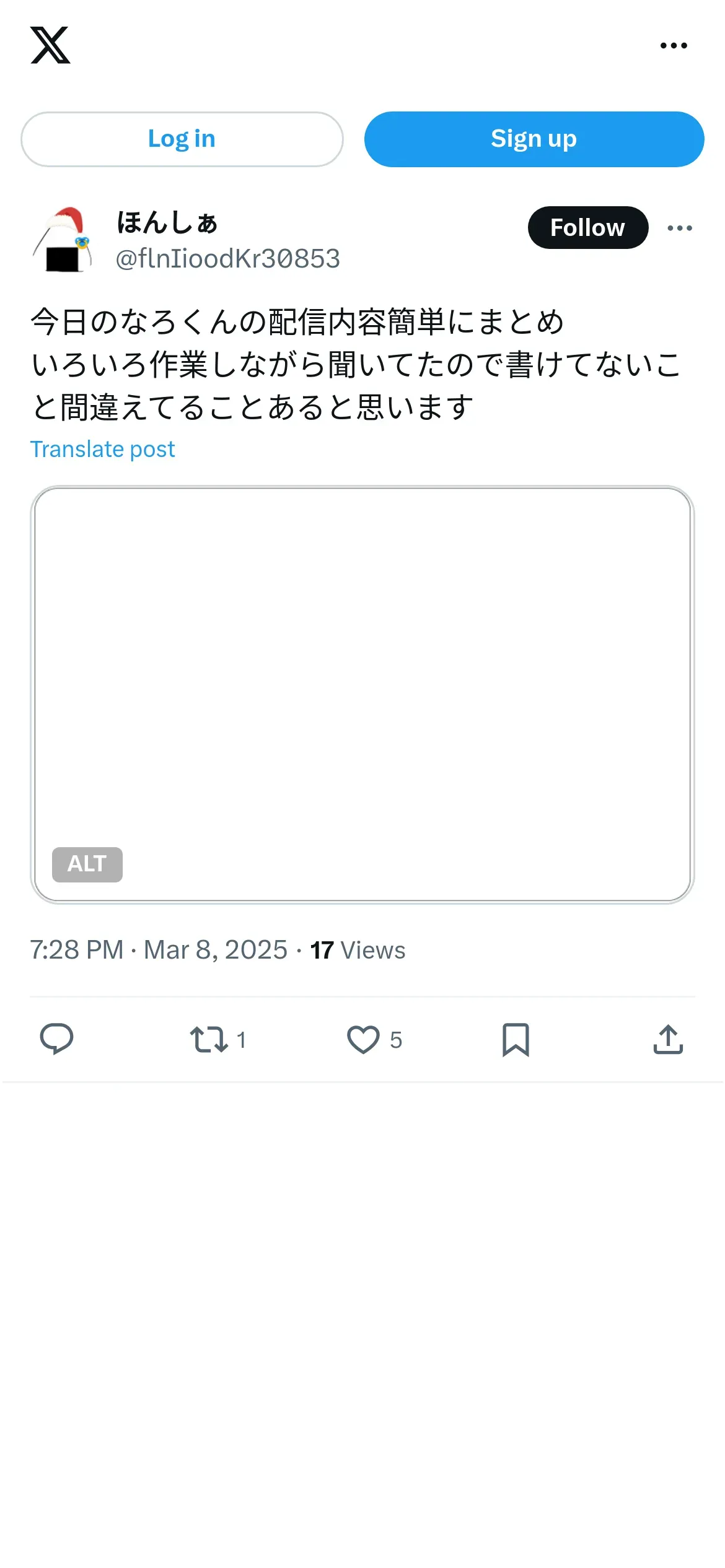Screen dimensions: 725x1568
Task: Click the like count number 5
Action: click(x=396, y=1040)
